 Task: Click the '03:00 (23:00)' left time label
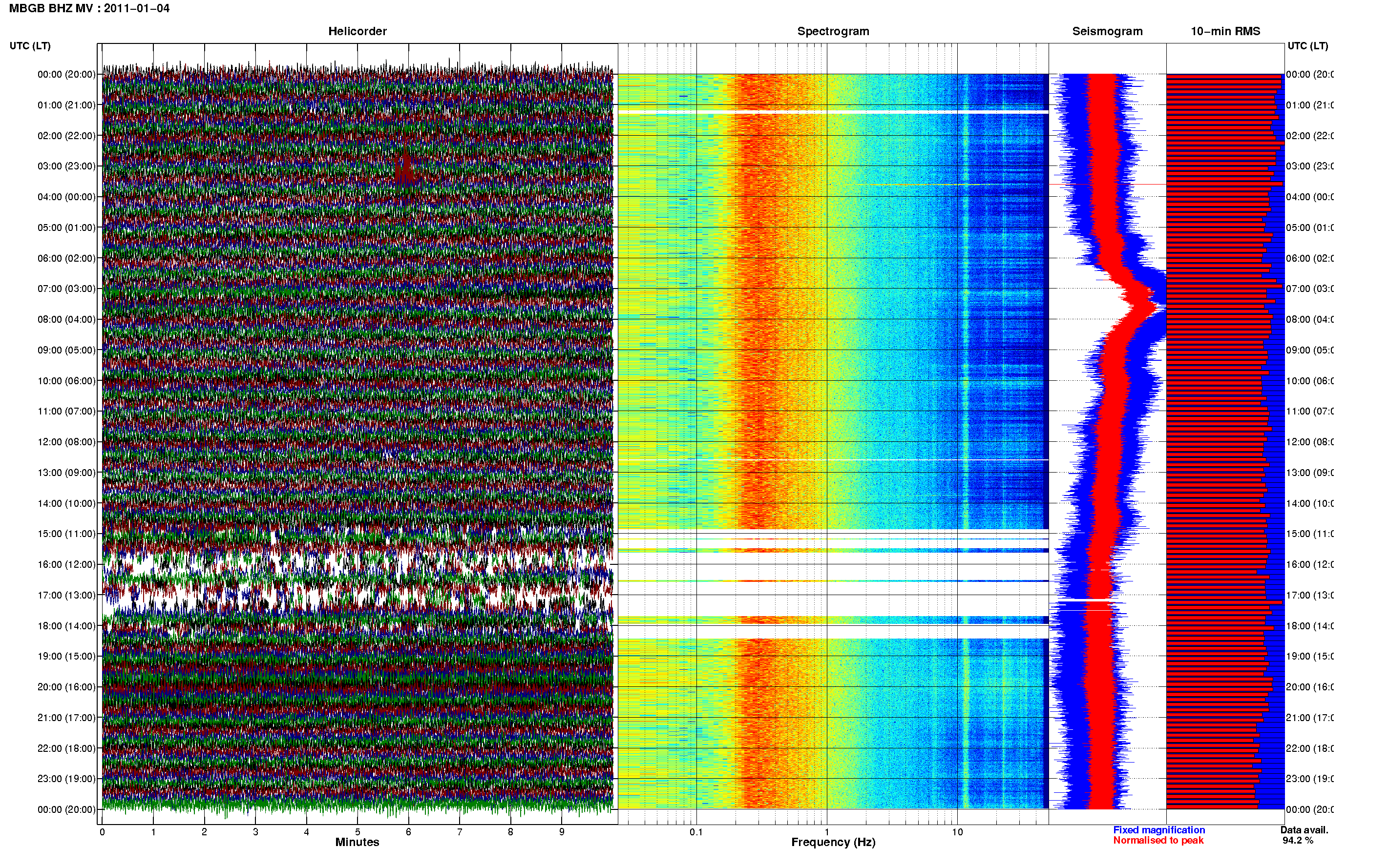(x=66, y=166)
